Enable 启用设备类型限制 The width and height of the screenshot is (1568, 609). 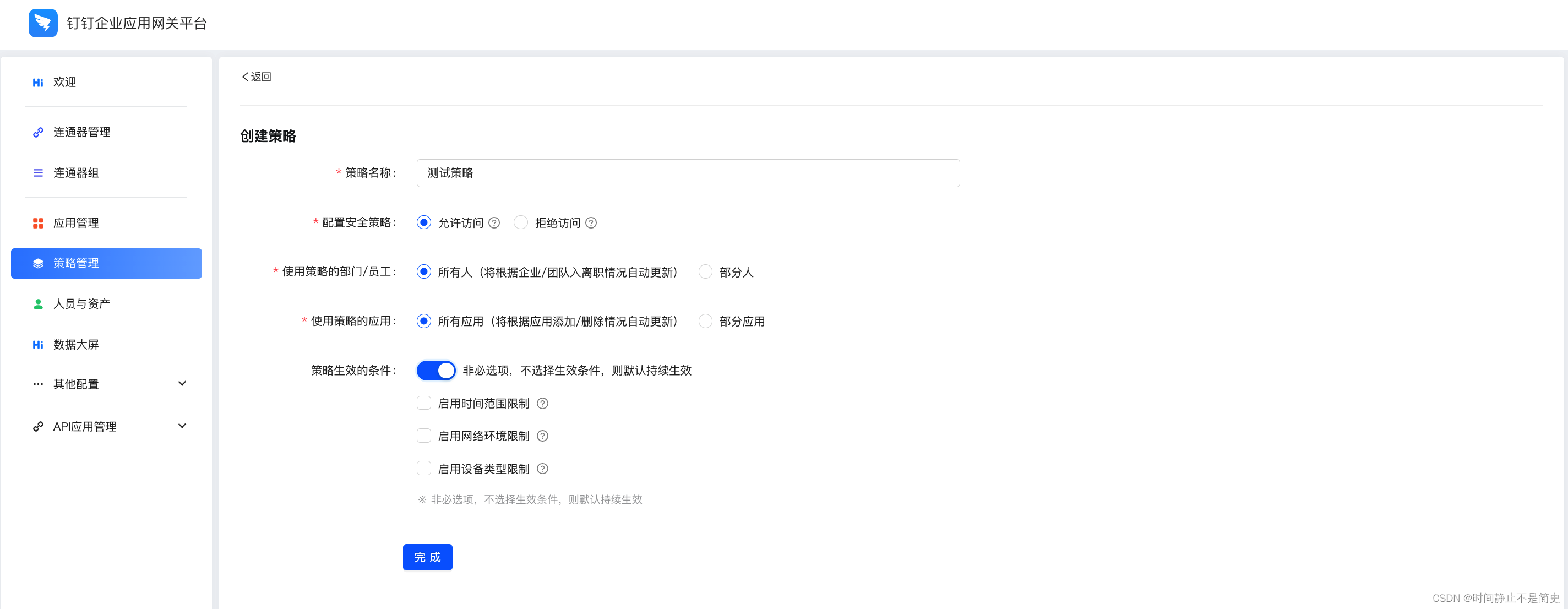tap(423, 467)
